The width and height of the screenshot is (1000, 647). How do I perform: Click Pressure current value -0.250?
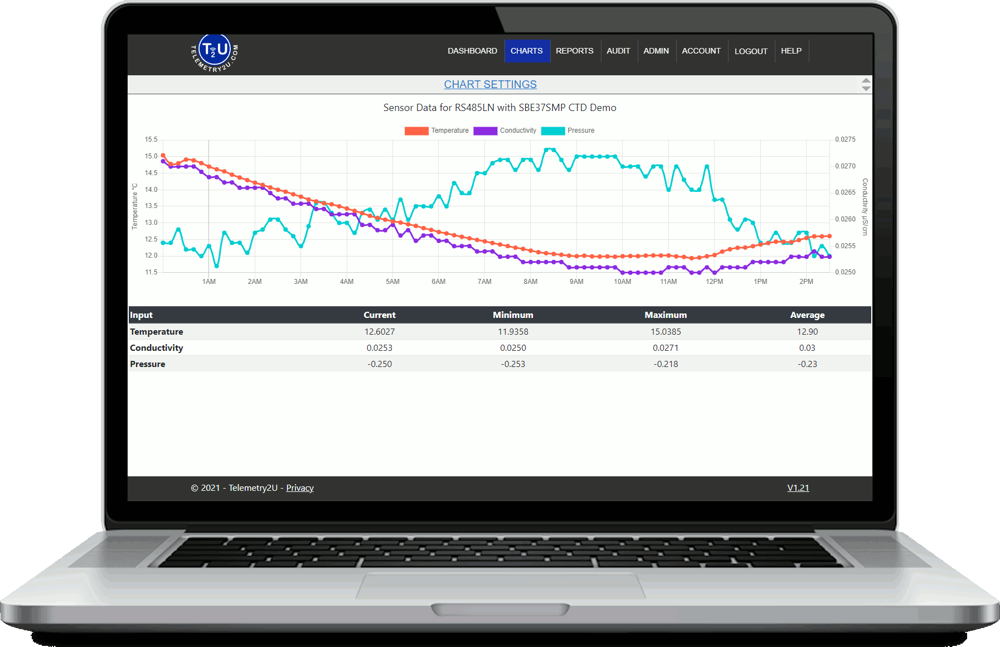379,364
